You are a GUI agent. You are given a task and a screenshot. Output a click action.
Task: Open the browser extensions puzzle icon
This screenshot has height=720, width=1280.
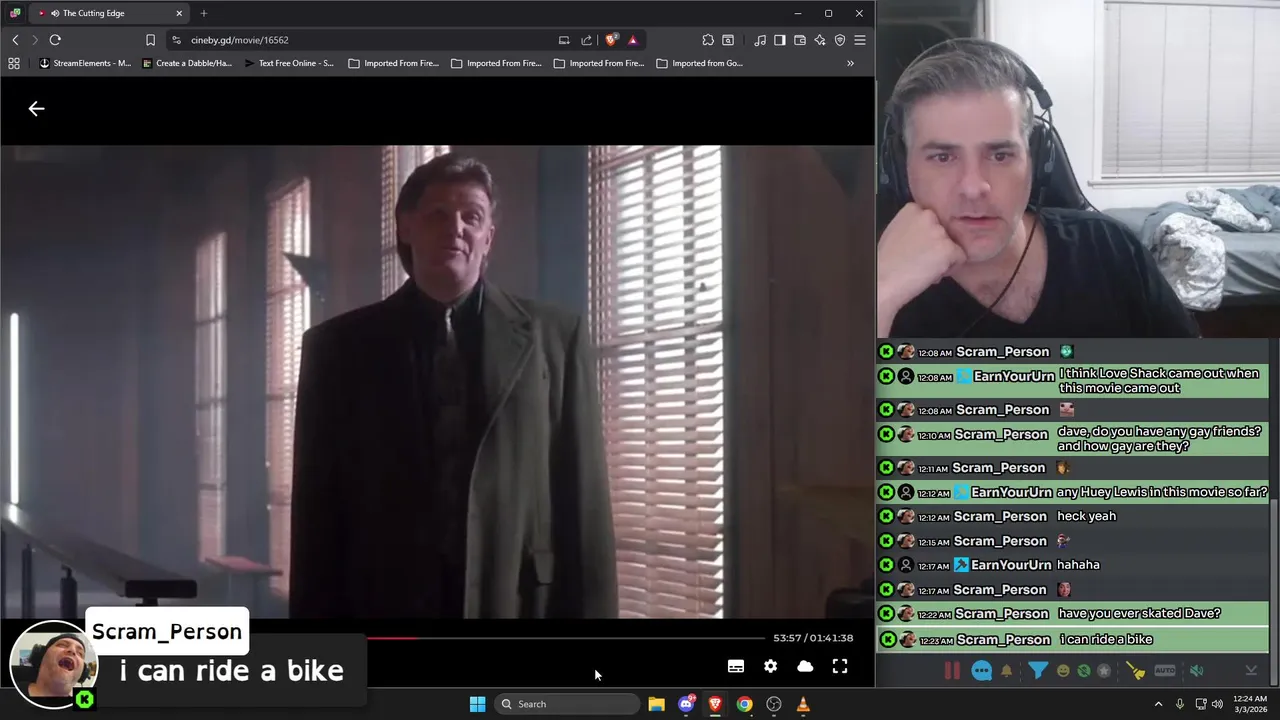click(708, 40)
